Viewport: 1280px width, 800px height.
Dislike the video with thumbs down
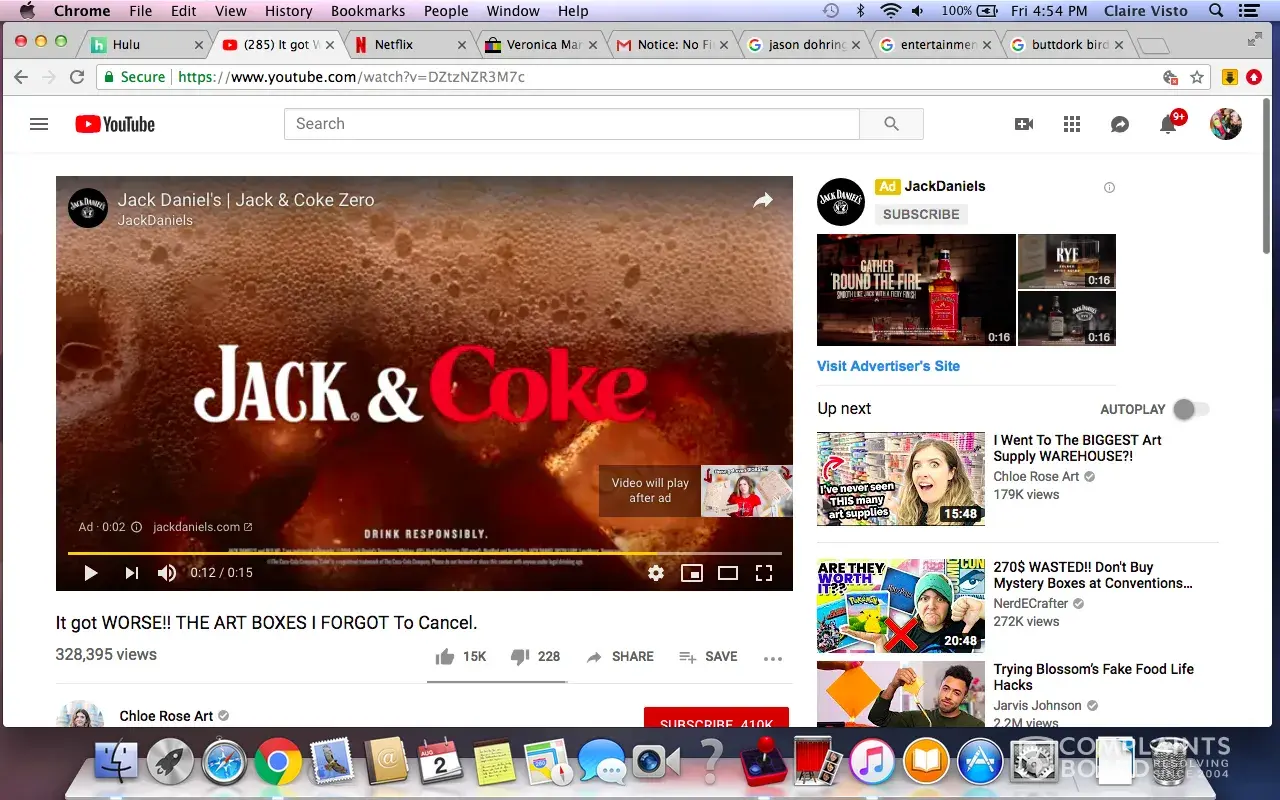point(519,657)
